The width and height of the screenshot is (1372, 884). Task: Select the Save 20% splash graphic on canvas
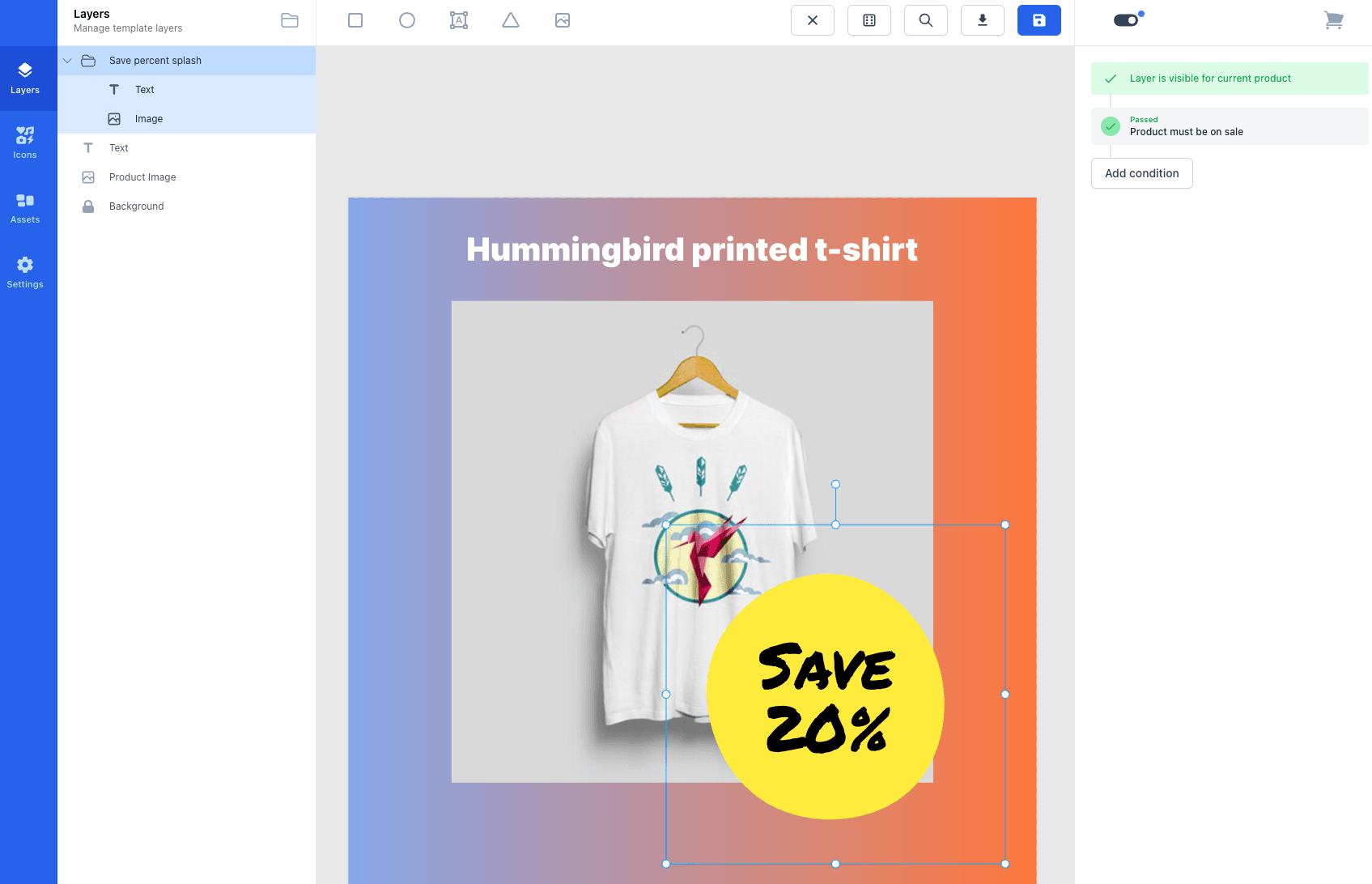point(825,703)
